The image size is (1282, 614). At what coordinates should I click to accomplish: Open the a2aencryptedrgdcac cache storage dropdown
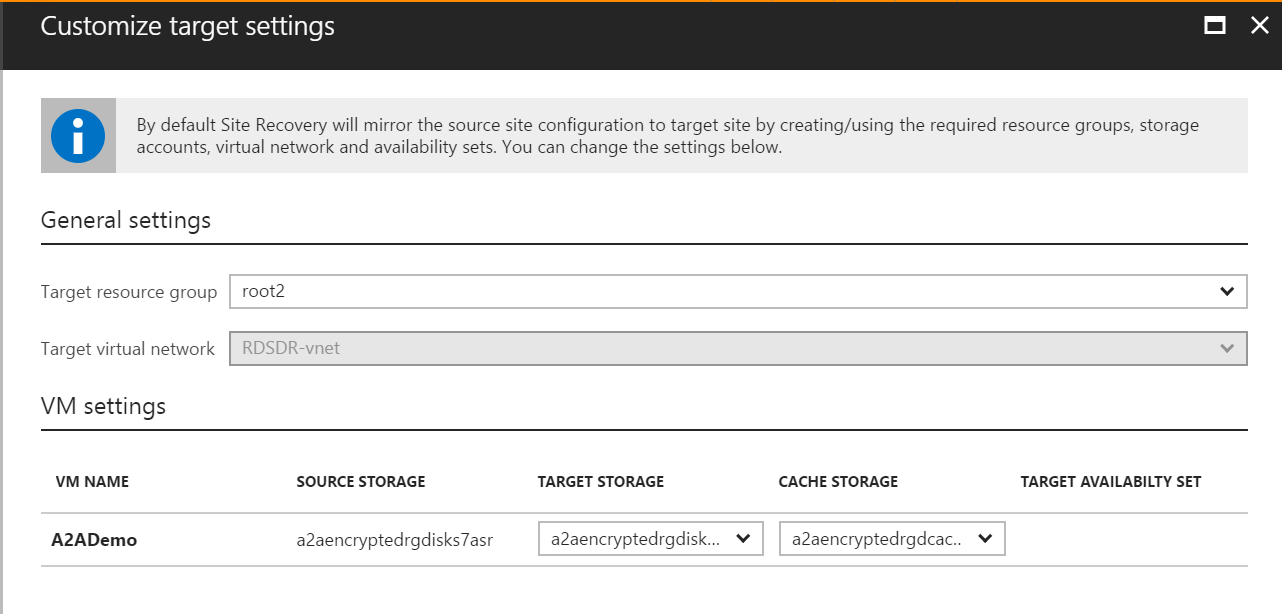click(x=892, y=539)
